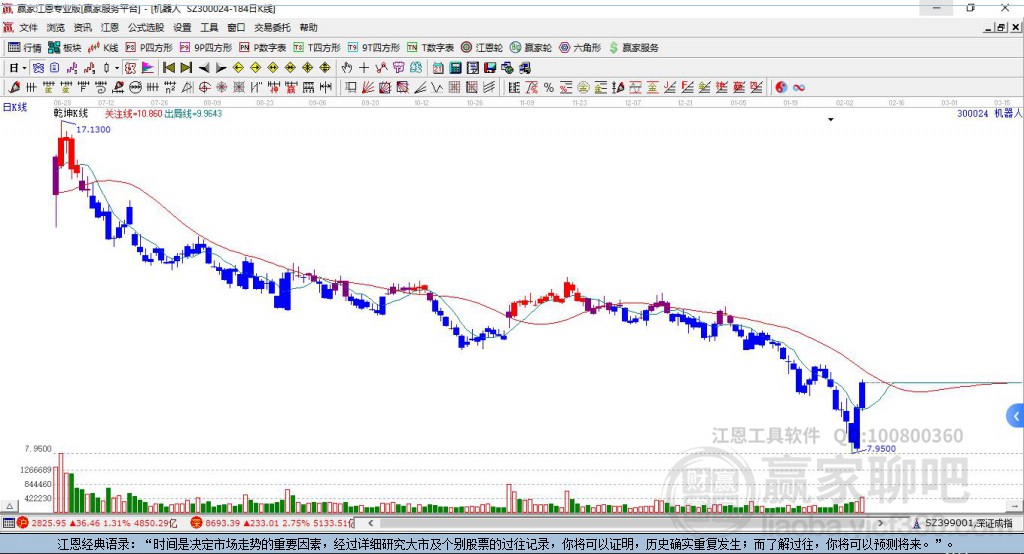This screenshot has height=554, width=1024.
Task: Click the 出局线=9.9643 value
Action: 193,113
